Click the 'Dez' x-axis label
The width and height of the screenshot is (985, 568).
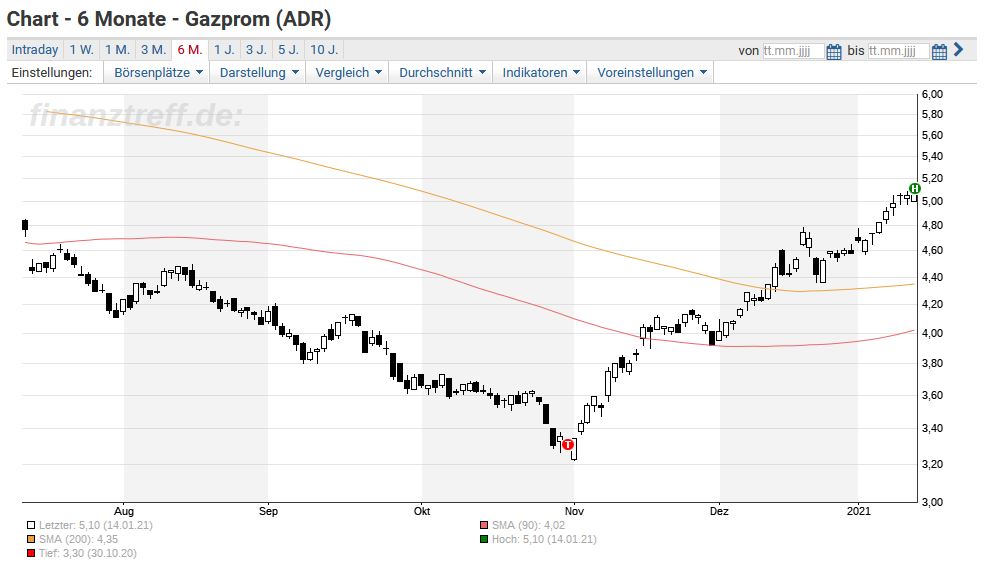[719, 511]
